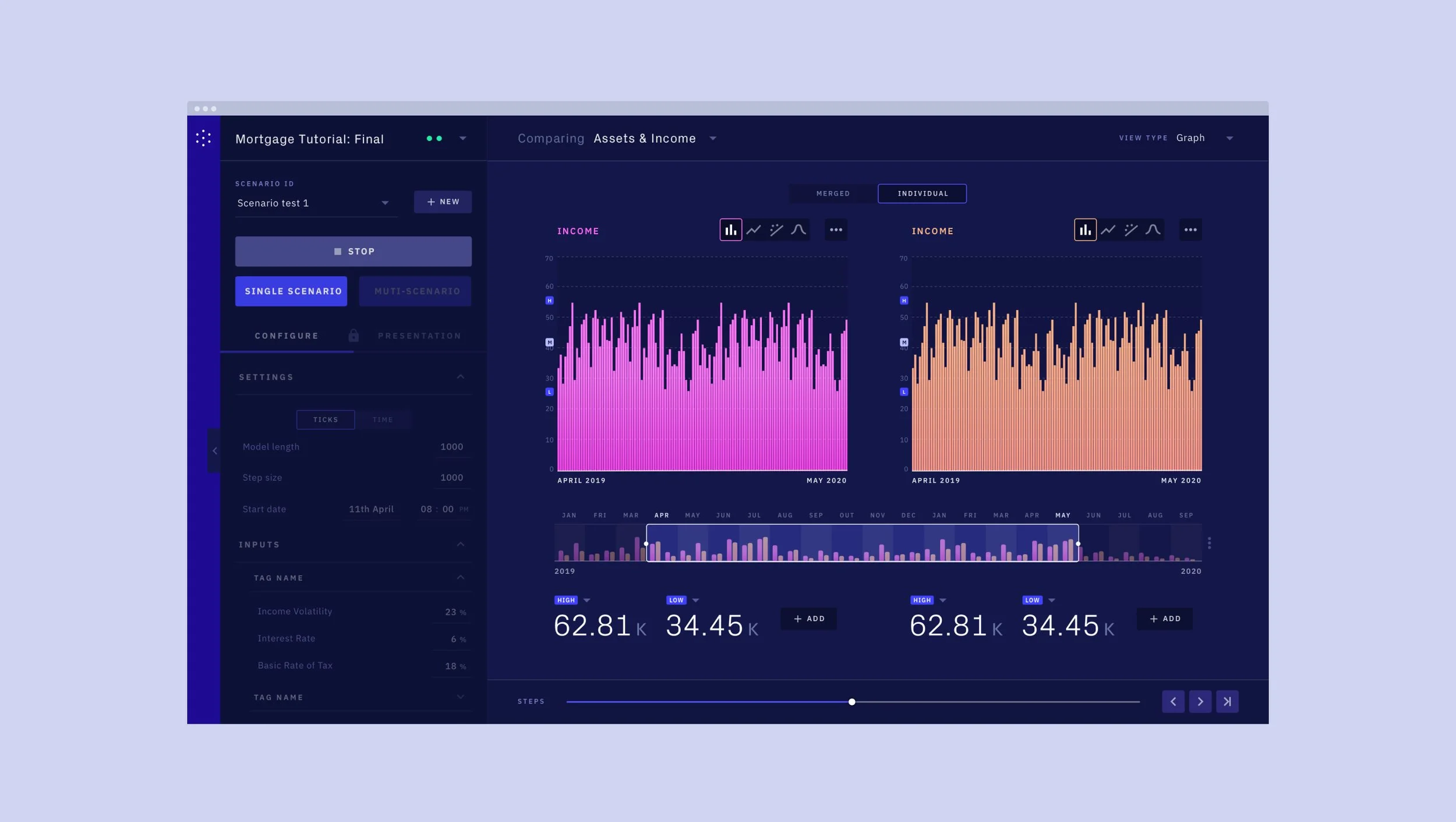Choose scatter plot icon on orange Income graph
This screenshot has height=822, width=1456.
click(x=1130, y=230)
